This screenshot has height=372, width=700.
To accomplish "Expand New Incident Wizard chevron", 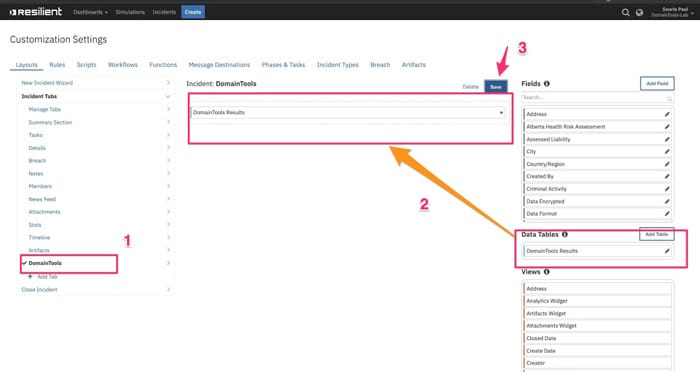I will click(x=168, y=83).
